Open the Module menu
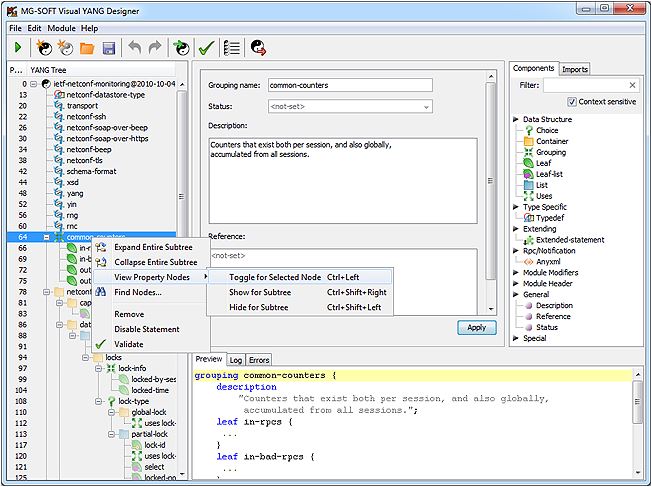The height and width of the screenshot is (487, 651). (61, 28)
